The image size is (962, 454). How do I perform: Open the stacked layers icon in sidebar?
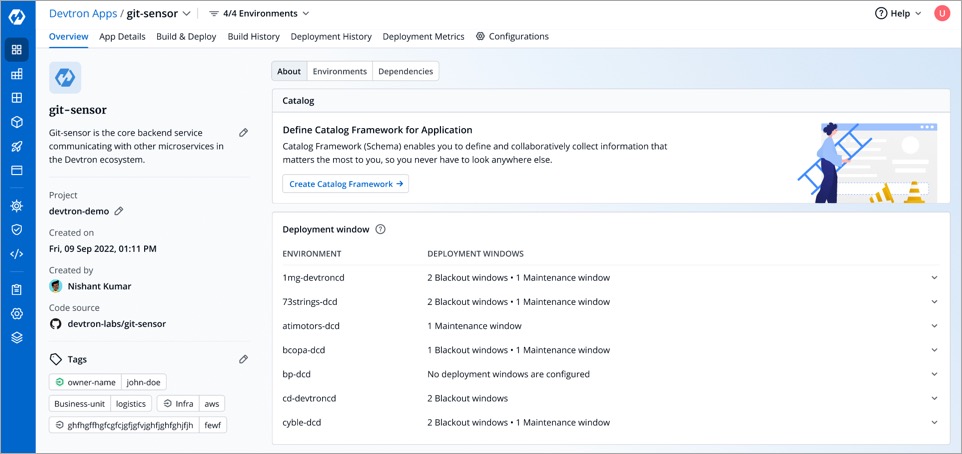click(17, 337)
